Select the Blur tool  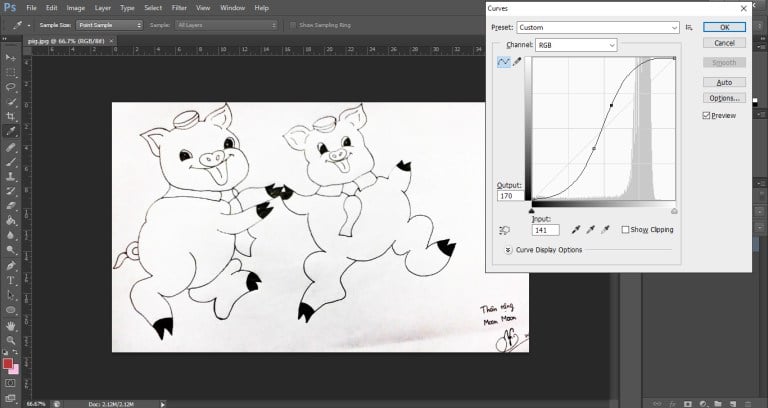tap(10, 236)
